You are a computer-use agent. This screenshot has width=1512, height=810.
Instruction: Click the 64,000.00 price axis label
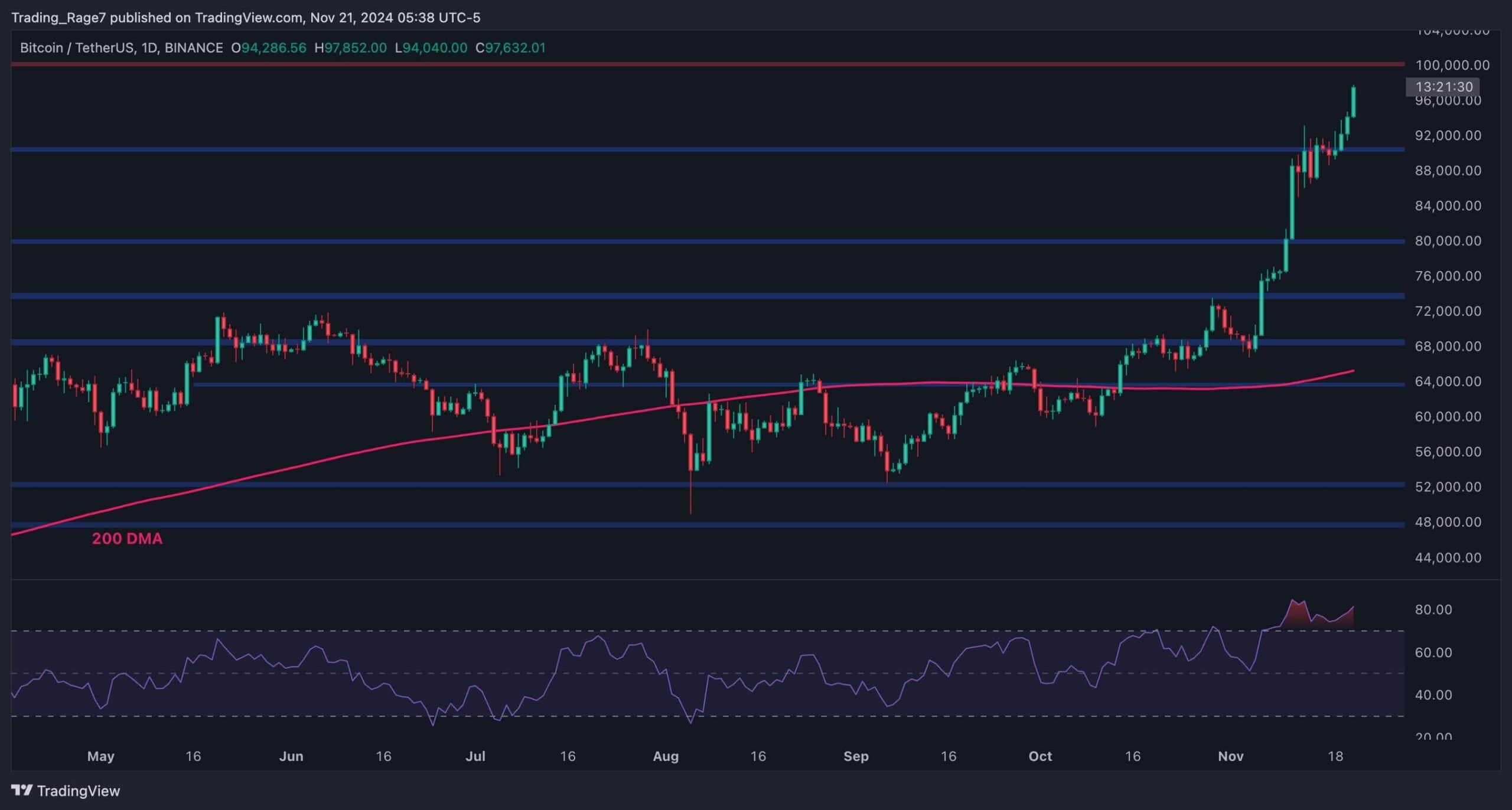pyautogui.click(x=1448, y=381)
